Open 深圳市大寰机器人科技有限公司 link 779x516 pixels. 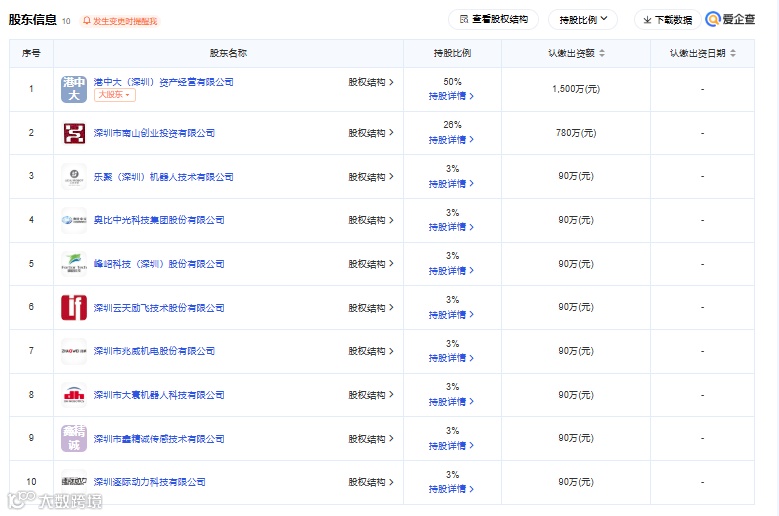click(x=159, y=395)
